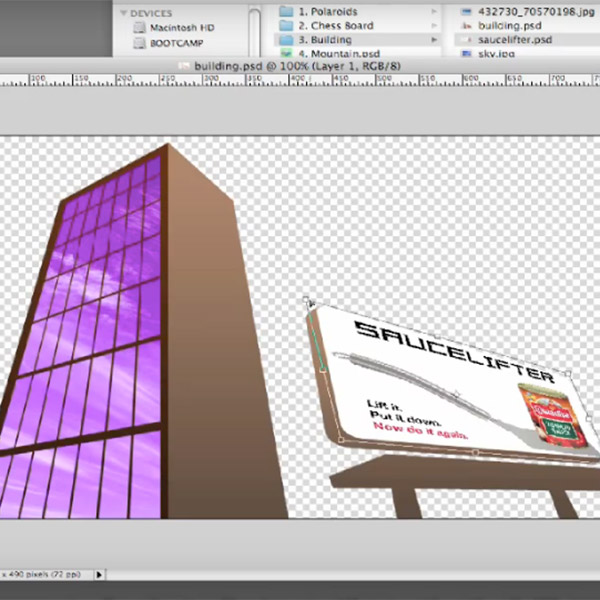Select the 432730_70570198.jpg file icon
Image resolution: width=600 pixels, height=600 pixels.
pyautogui.click(x=466, y=11)
